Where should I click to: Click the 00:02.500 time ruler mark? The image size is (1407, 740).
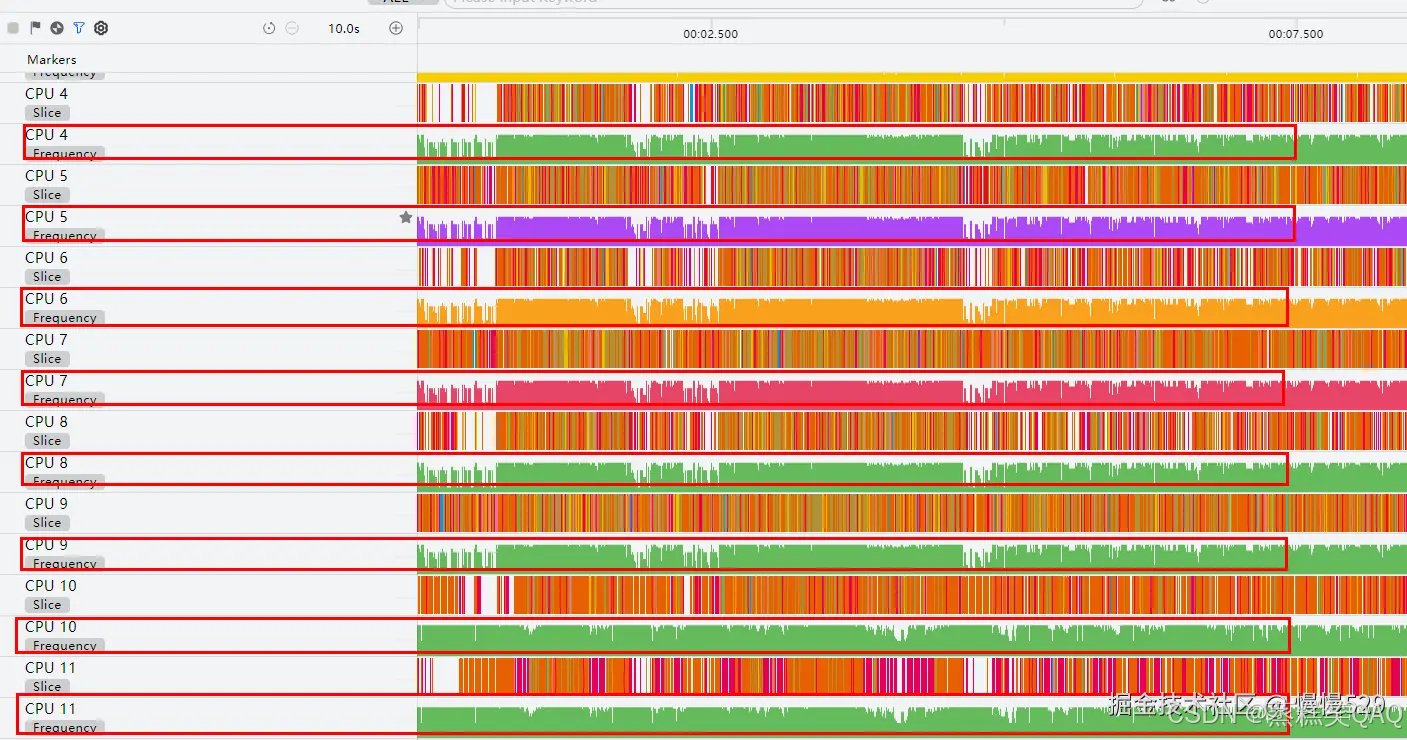711,34
